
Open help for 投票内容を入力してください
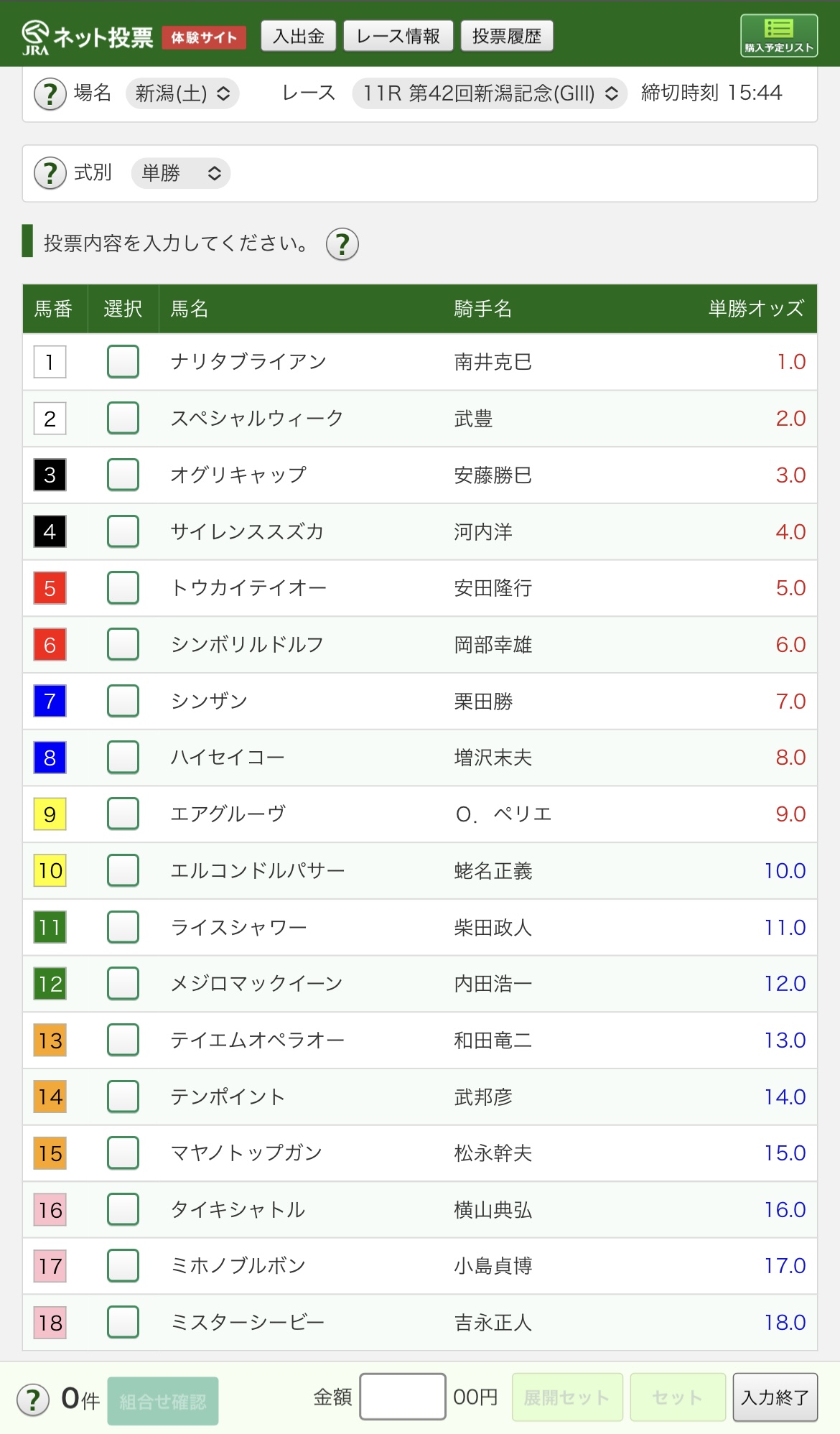[342, 244]
